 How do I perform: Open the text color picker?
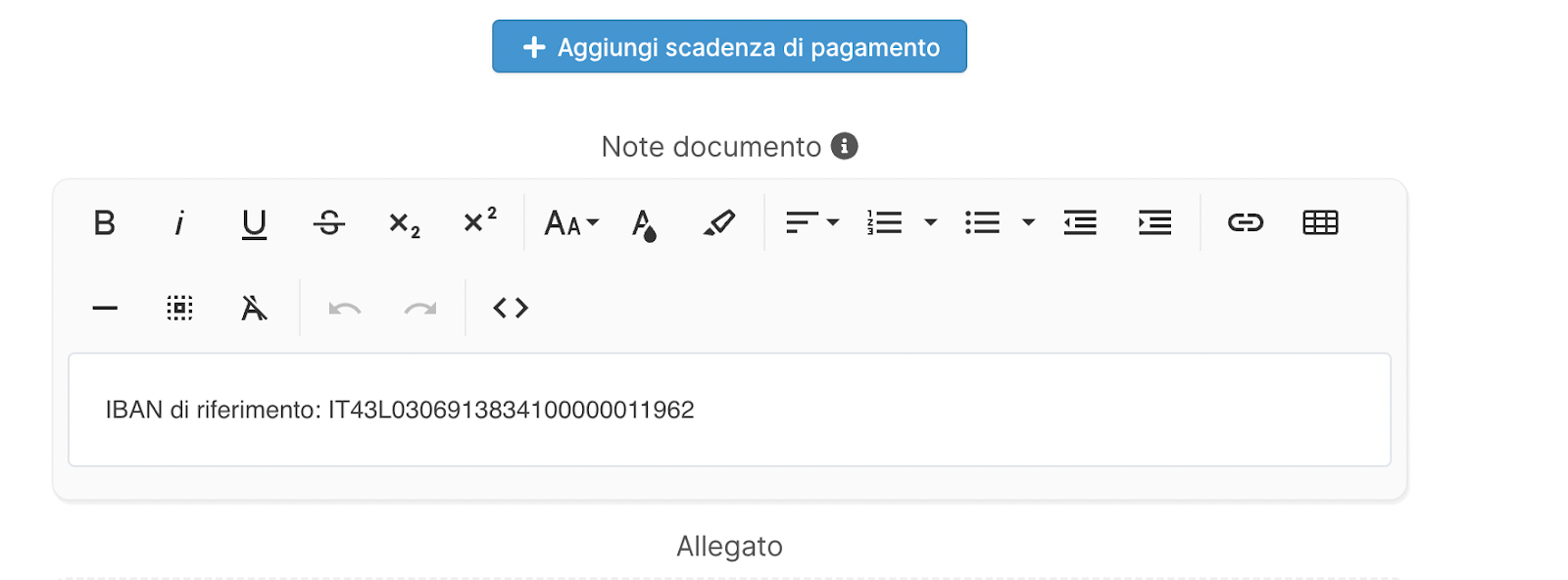(644, 224)
